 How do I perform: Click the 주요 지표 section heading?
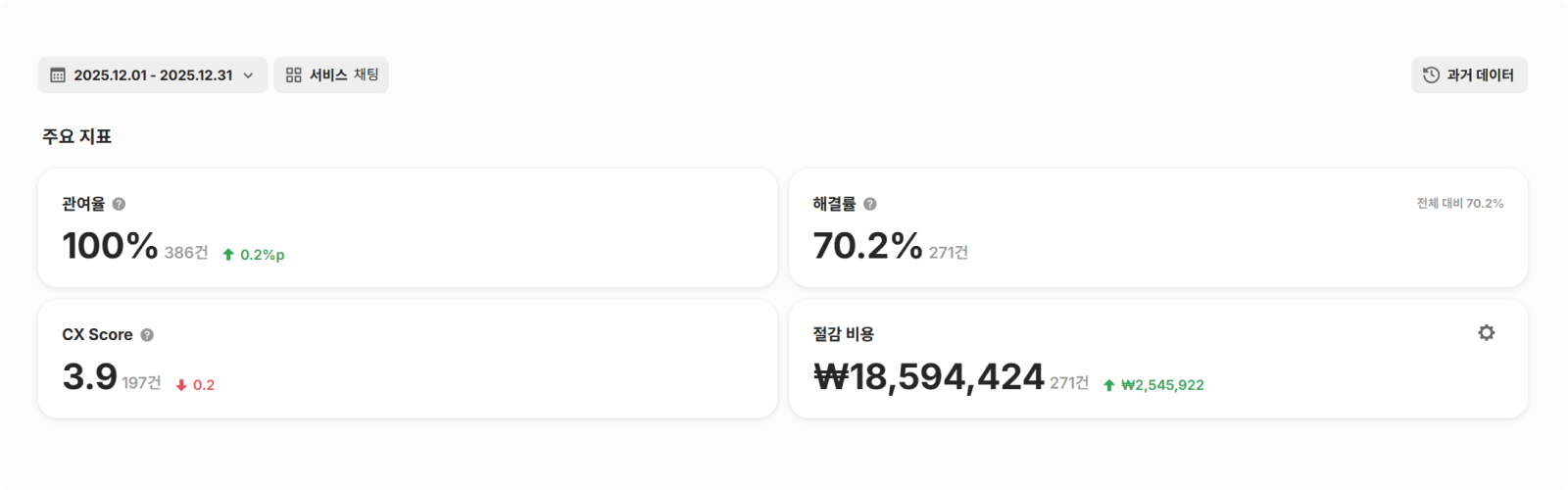point(76,136)
